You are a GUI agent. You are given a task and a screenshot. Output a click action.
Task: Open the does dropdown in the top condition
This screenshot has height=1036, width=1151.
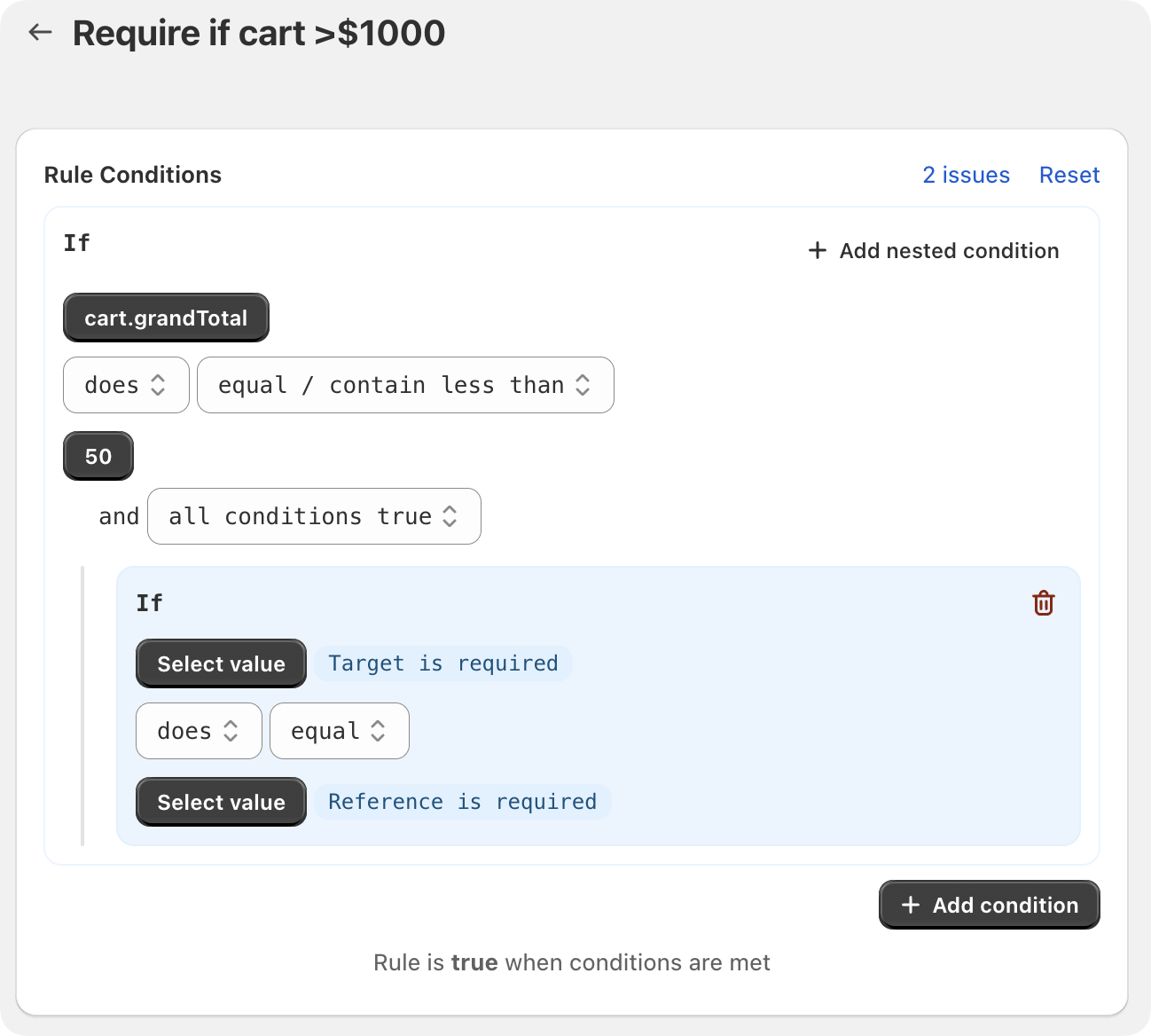click(x=125, y=385)
